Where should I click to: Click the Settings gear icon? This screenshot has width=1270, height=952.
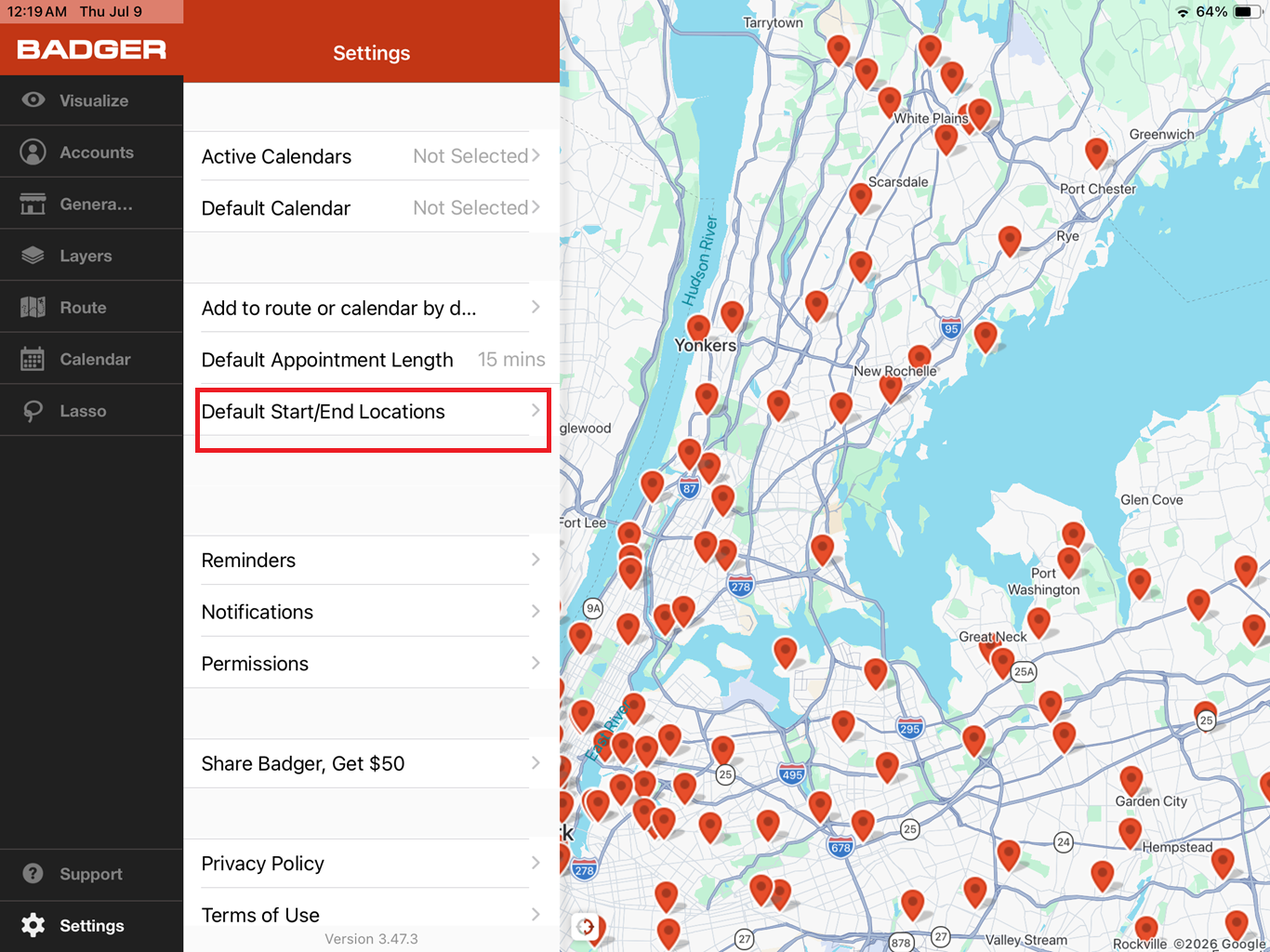[x=33, y=925]
